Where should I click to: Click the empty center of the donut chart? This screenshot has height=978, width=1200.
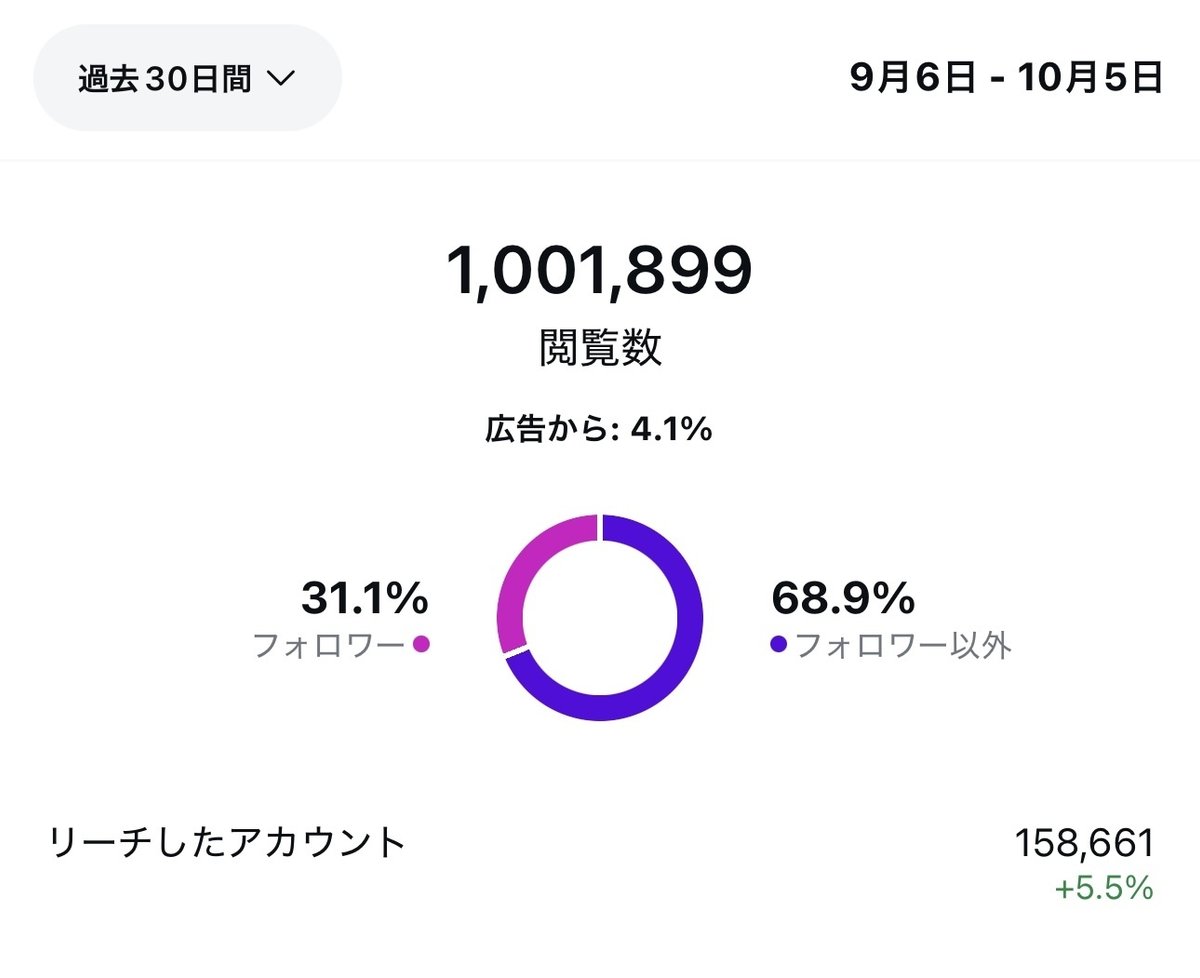point(599,617)
